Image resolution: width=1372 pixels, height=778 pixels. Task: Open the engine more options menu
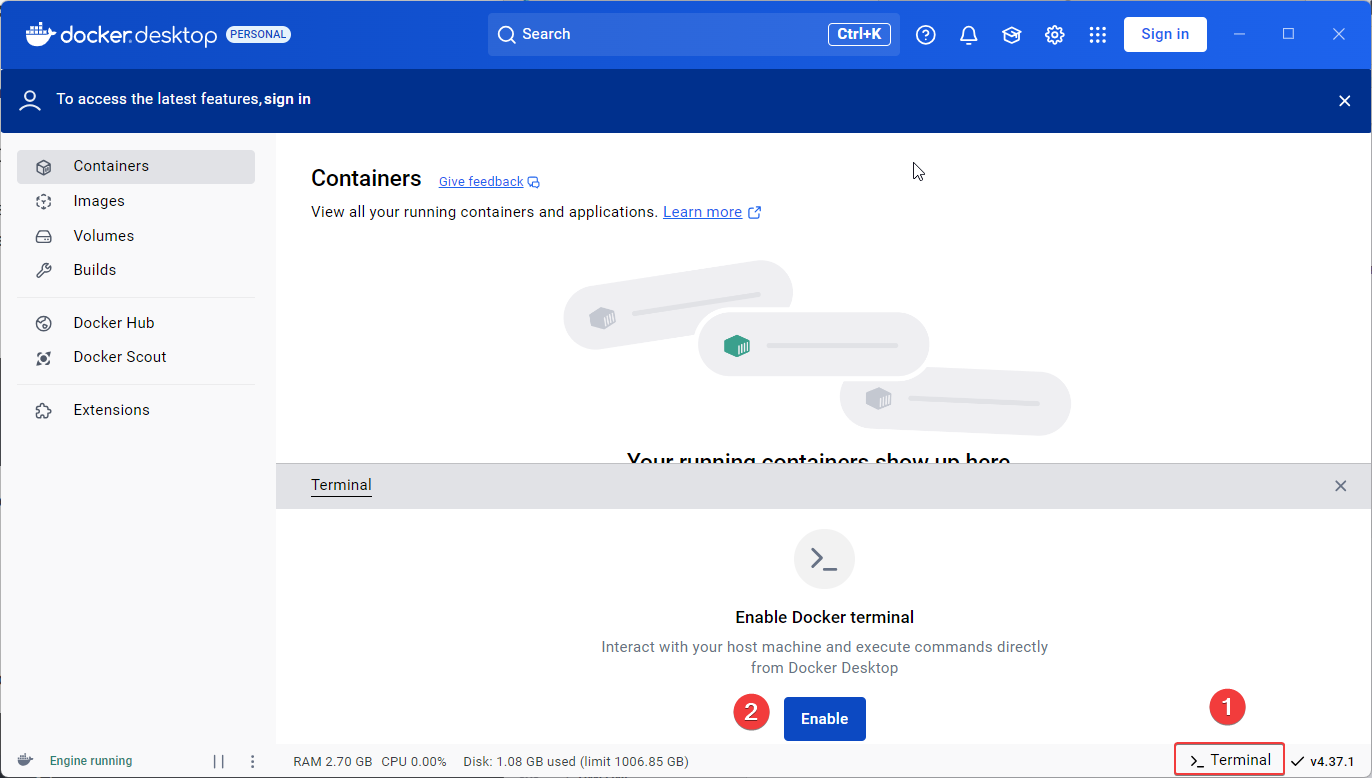pos(253,761)
